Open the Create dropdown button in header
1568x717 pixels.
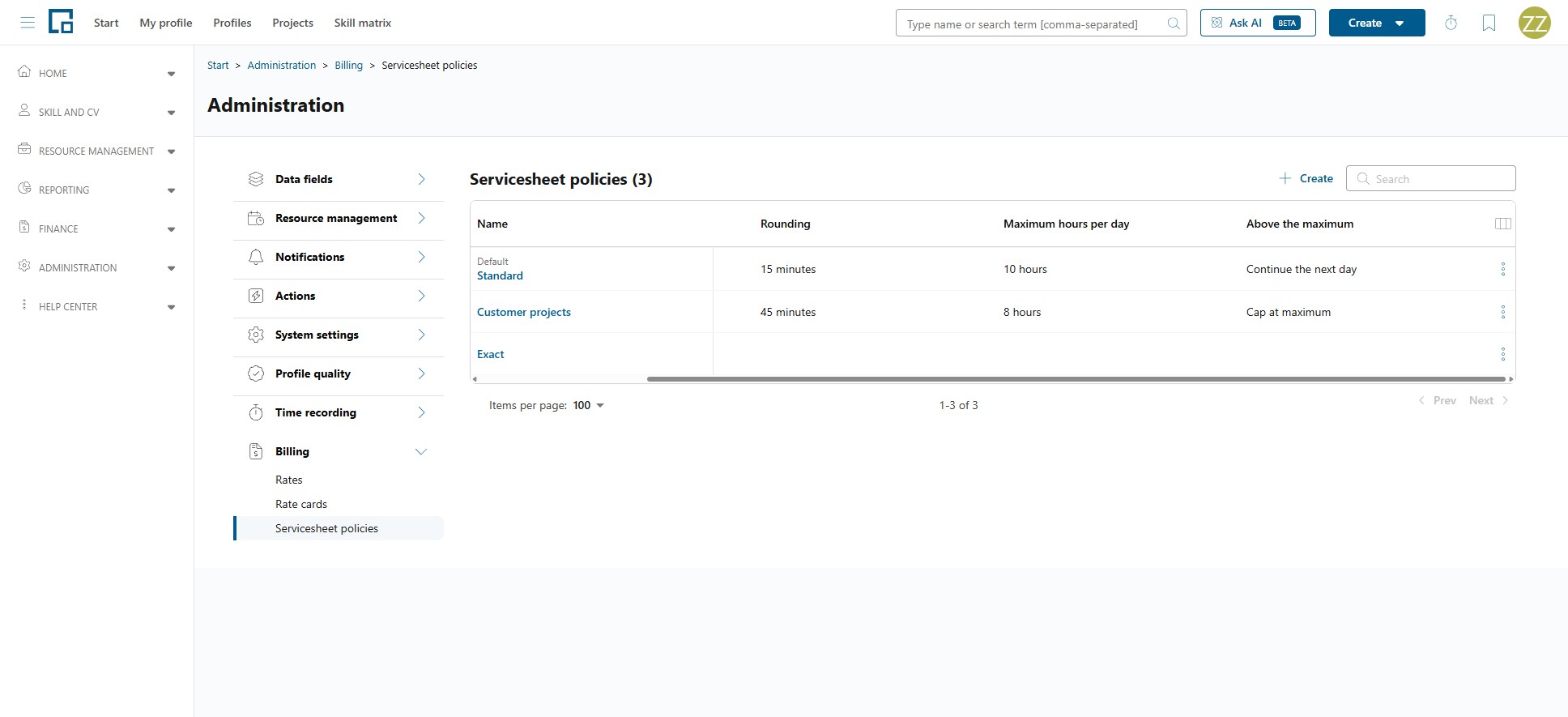pos(1377,23)
